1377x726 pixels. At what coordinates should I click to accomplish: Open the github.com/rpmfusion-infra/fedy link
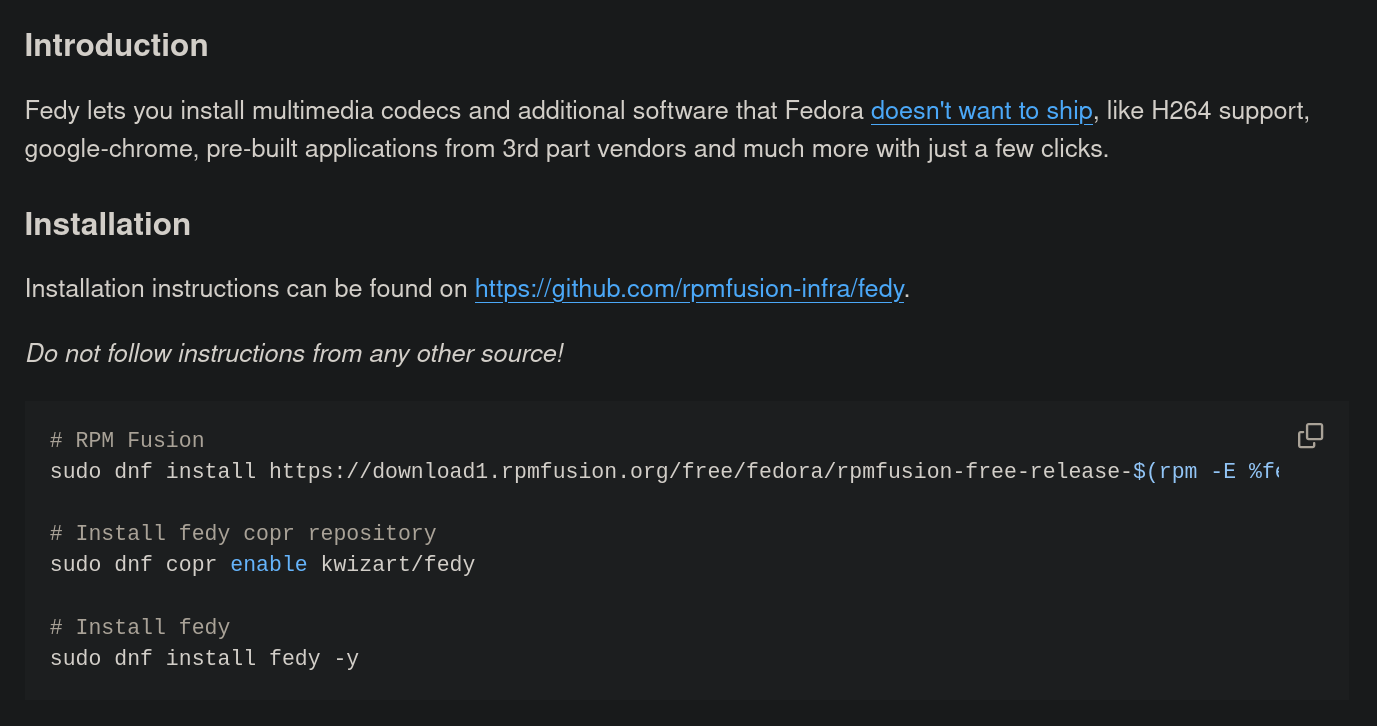pos(689,289)
